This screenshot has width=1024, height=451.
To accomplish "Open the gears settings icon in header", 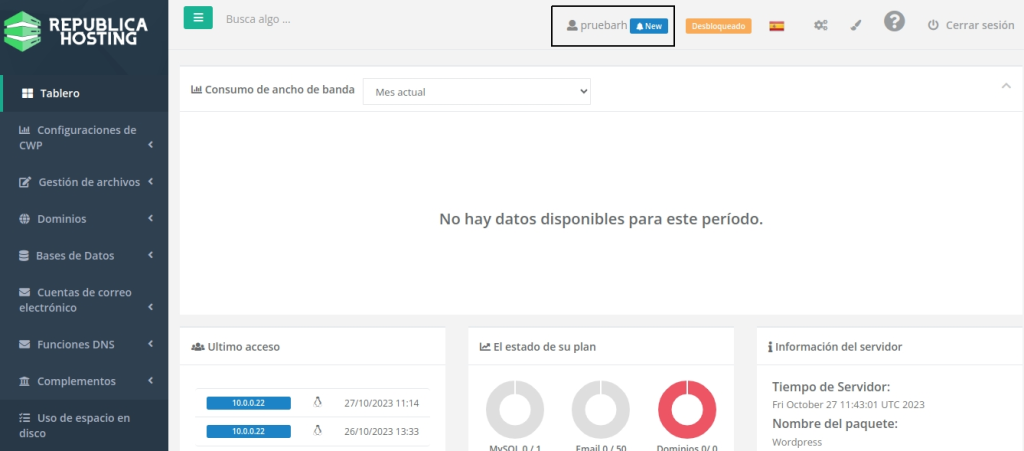I will 820,26.
